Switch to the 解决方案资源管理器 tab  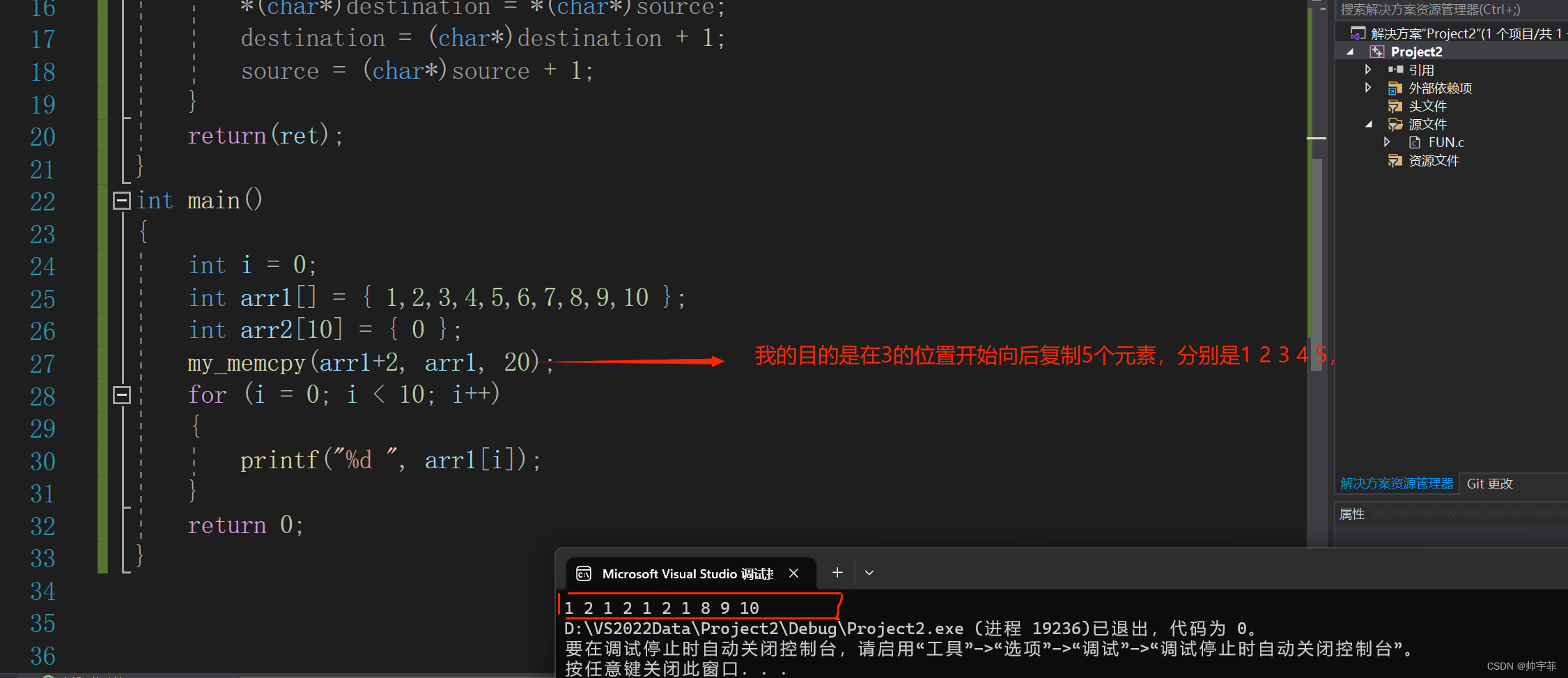click(x=1397, y=484)
